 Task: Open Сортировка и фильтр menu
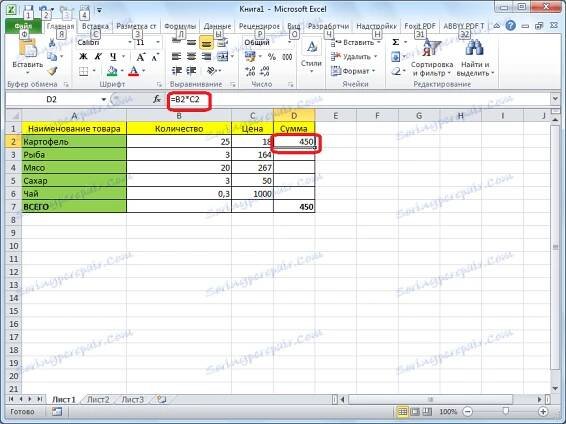pos(432,58)
